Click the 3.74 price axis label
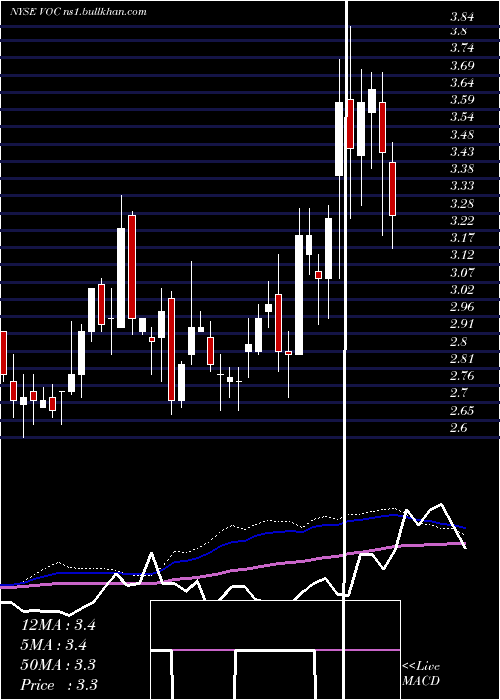The width and height of the screenshot is (500, 700). [x=462, y=48]
